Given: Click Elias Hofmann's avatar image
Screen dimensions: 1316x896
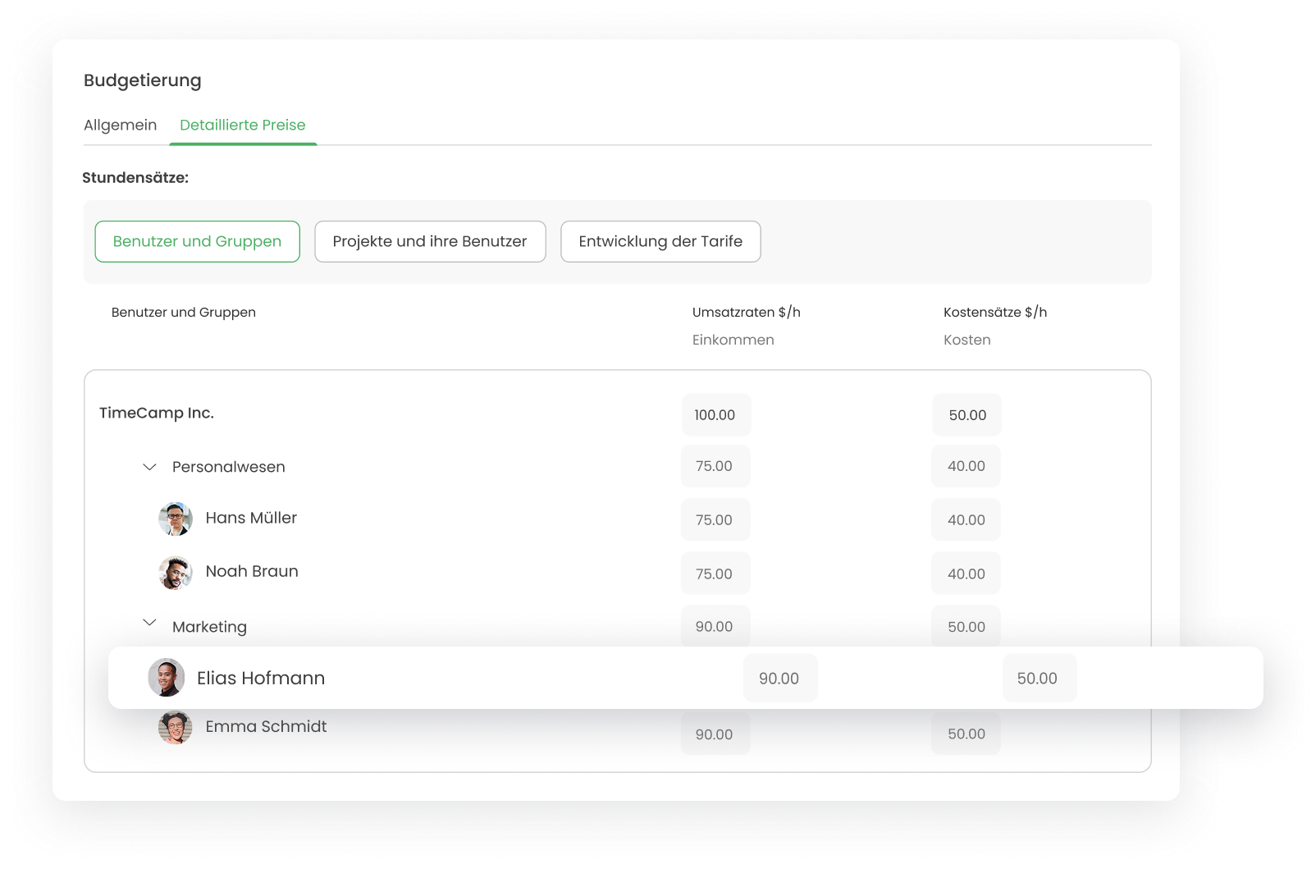Looking at the screenshot, I should click(x=166, y=678).
